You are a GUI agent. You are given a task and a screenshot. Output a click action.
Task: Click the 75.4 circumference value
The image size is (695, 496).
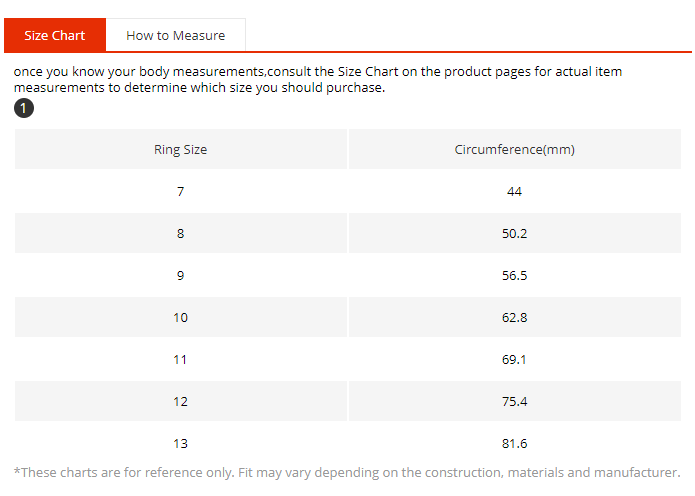pos(514,401)
